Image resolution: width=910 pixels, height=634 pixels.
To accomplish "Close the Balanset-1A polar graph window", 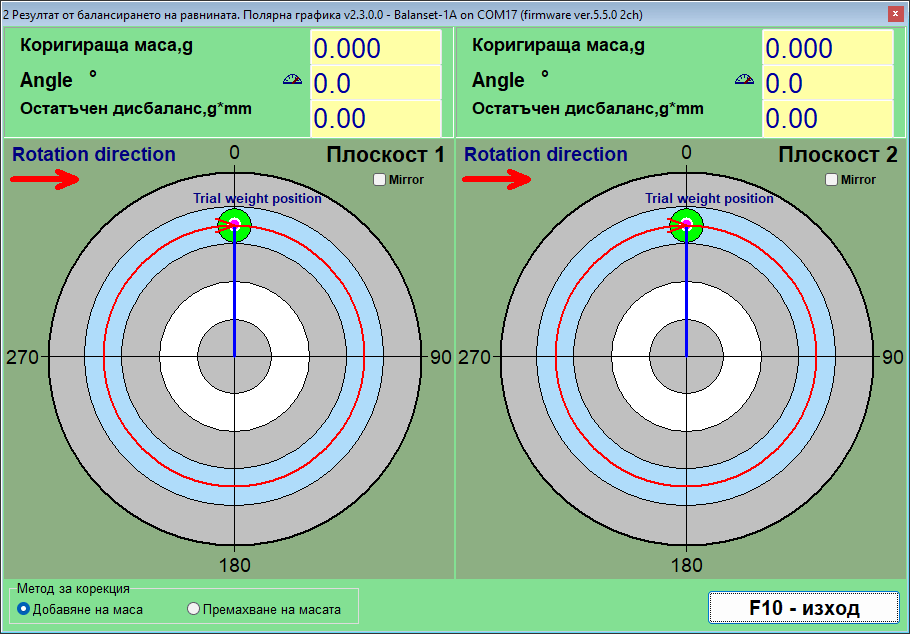I will point(895,15).
